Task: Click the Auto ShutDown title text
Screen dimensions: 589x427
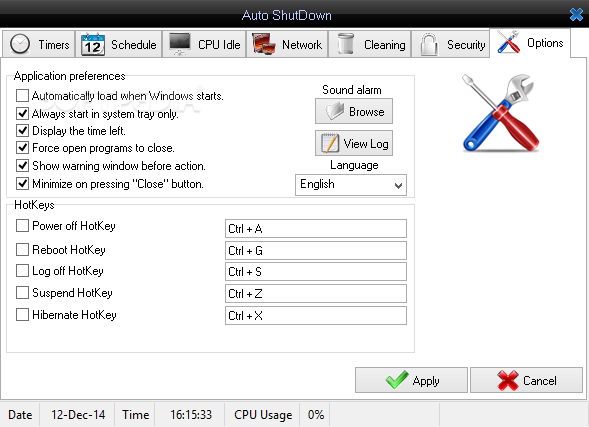Action: pyautogui.click(x=287, y=15)
